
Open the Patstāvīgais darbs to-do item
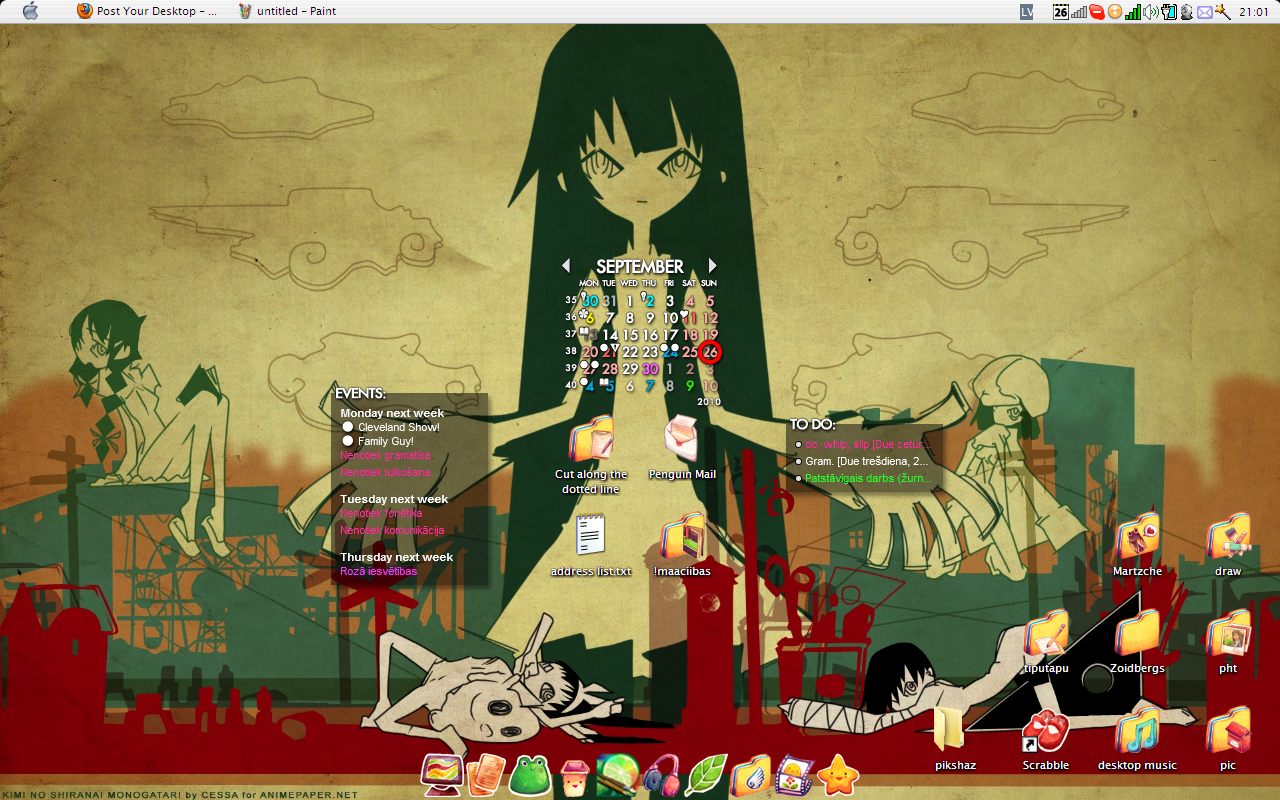[869, 478]
